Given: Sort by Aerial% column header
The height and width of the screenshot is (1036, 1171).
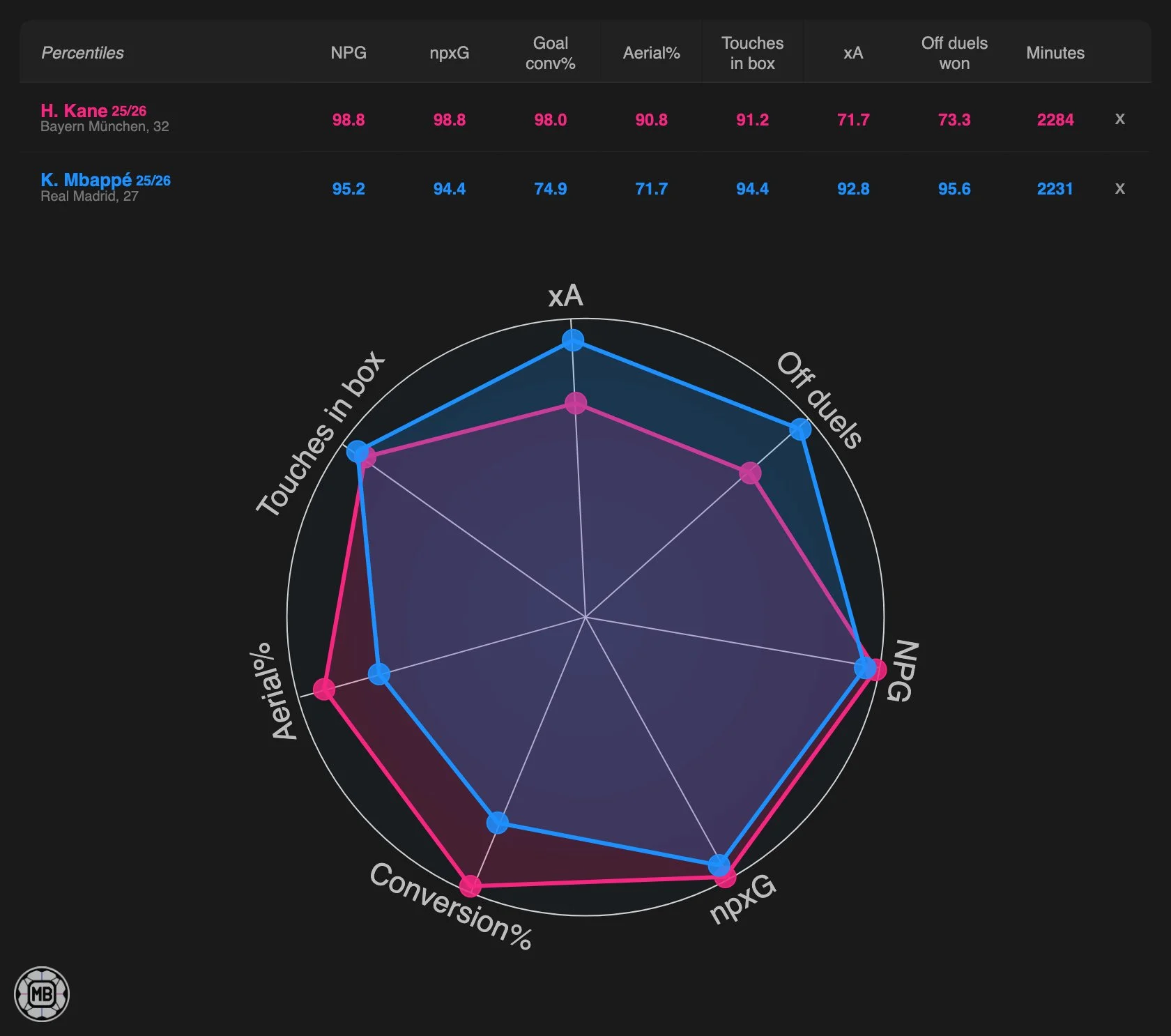Looking at the screenshot, I should (651, 53).
